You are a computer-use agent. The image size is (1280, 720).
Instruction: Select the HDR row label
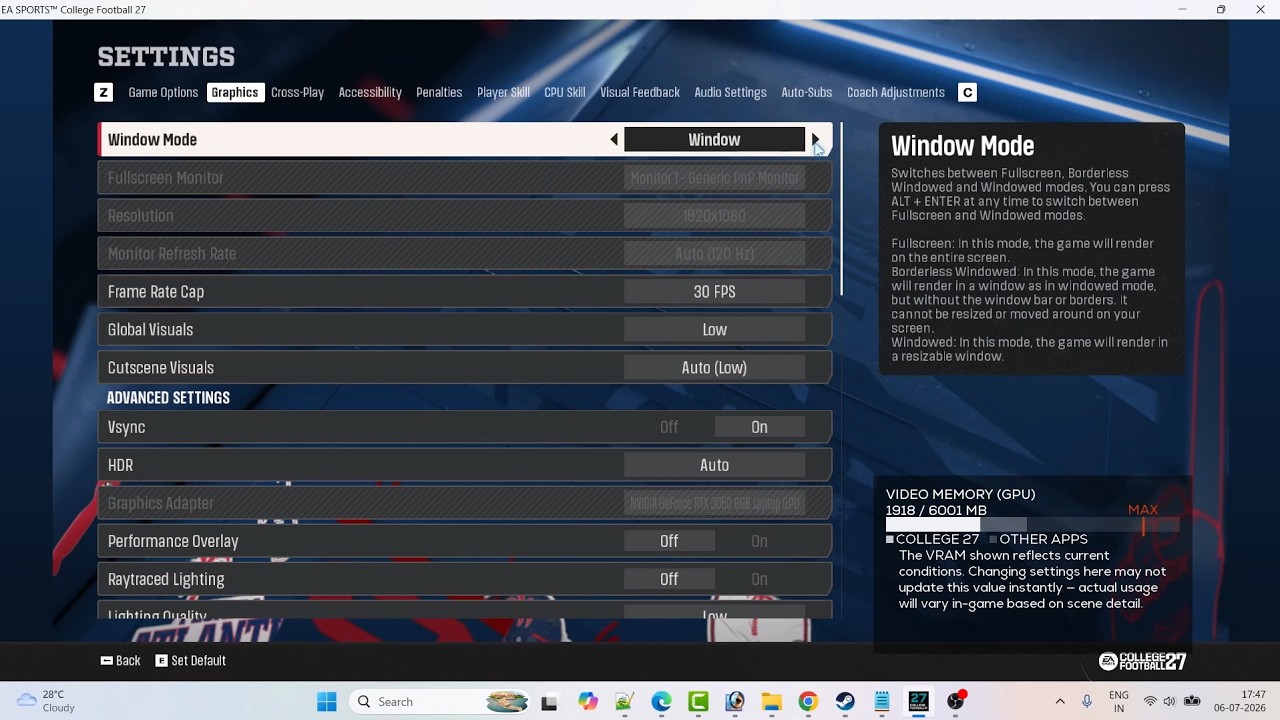pyautogui.click(x=120, y=465)
